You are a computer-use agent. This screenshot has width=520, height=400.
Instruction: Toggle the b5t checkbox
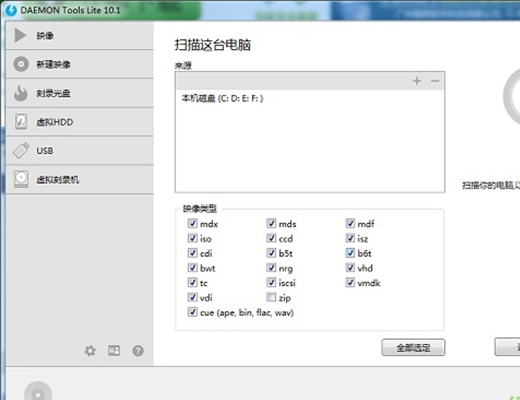point(271,253)
